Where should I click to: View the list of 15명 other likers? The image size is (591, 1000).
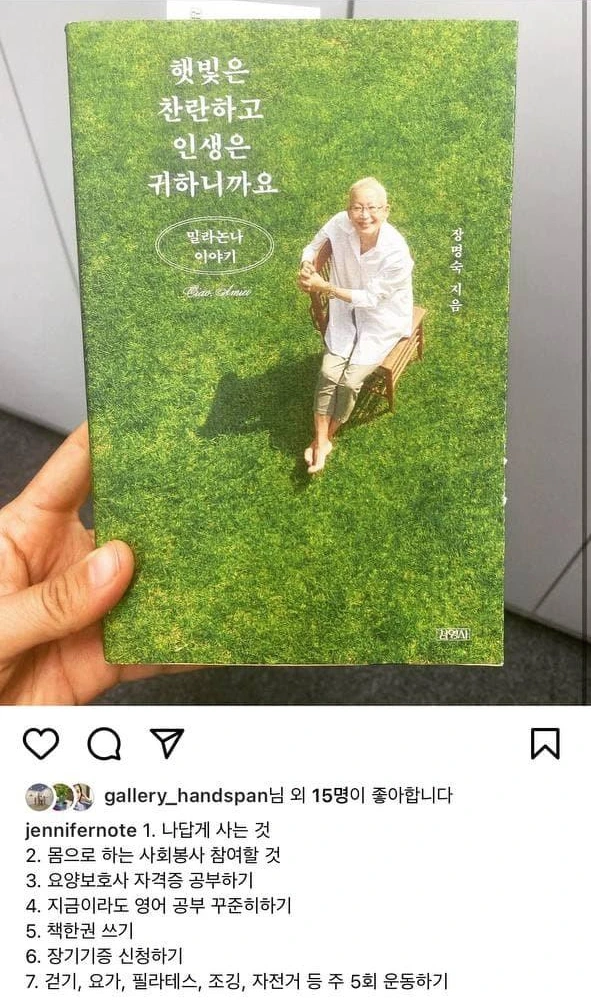[x=330, y=795]
